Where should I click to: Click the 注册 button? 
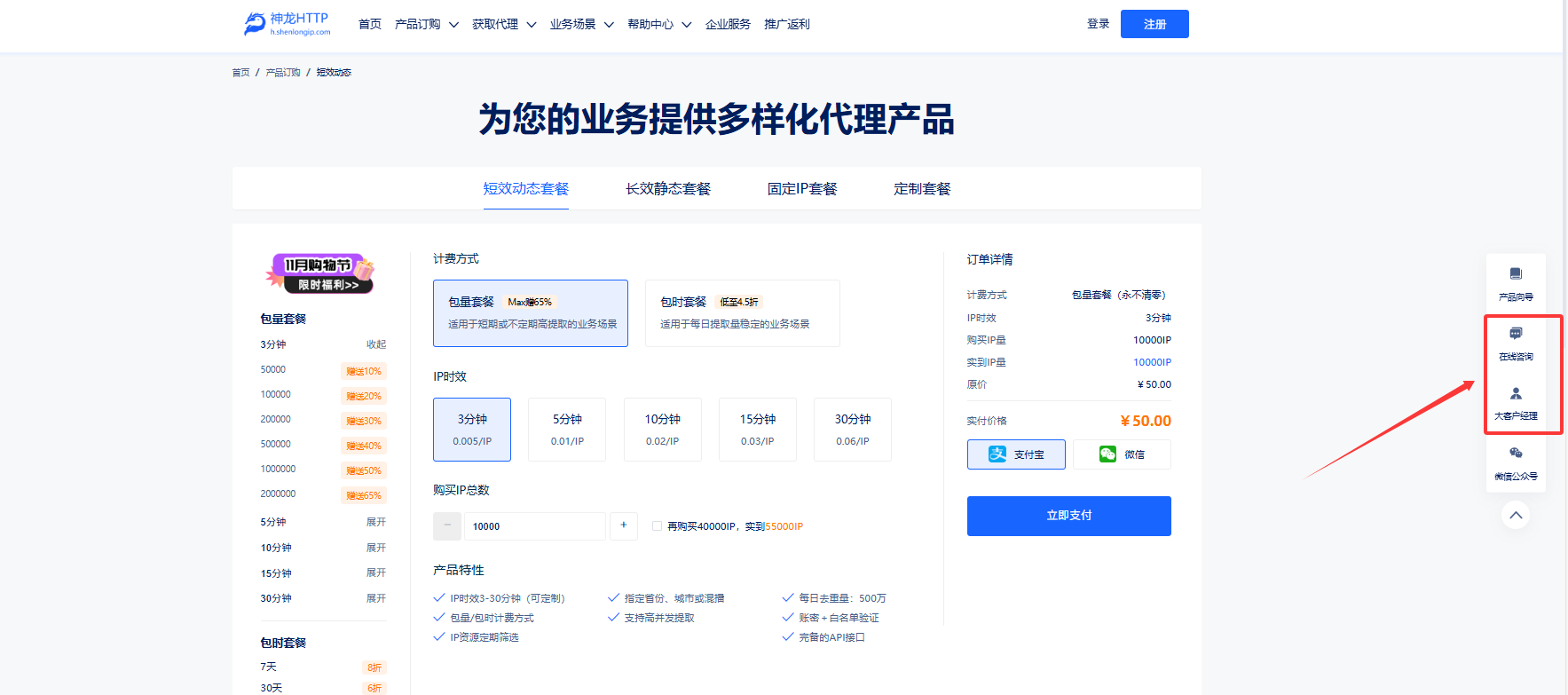1154,24
